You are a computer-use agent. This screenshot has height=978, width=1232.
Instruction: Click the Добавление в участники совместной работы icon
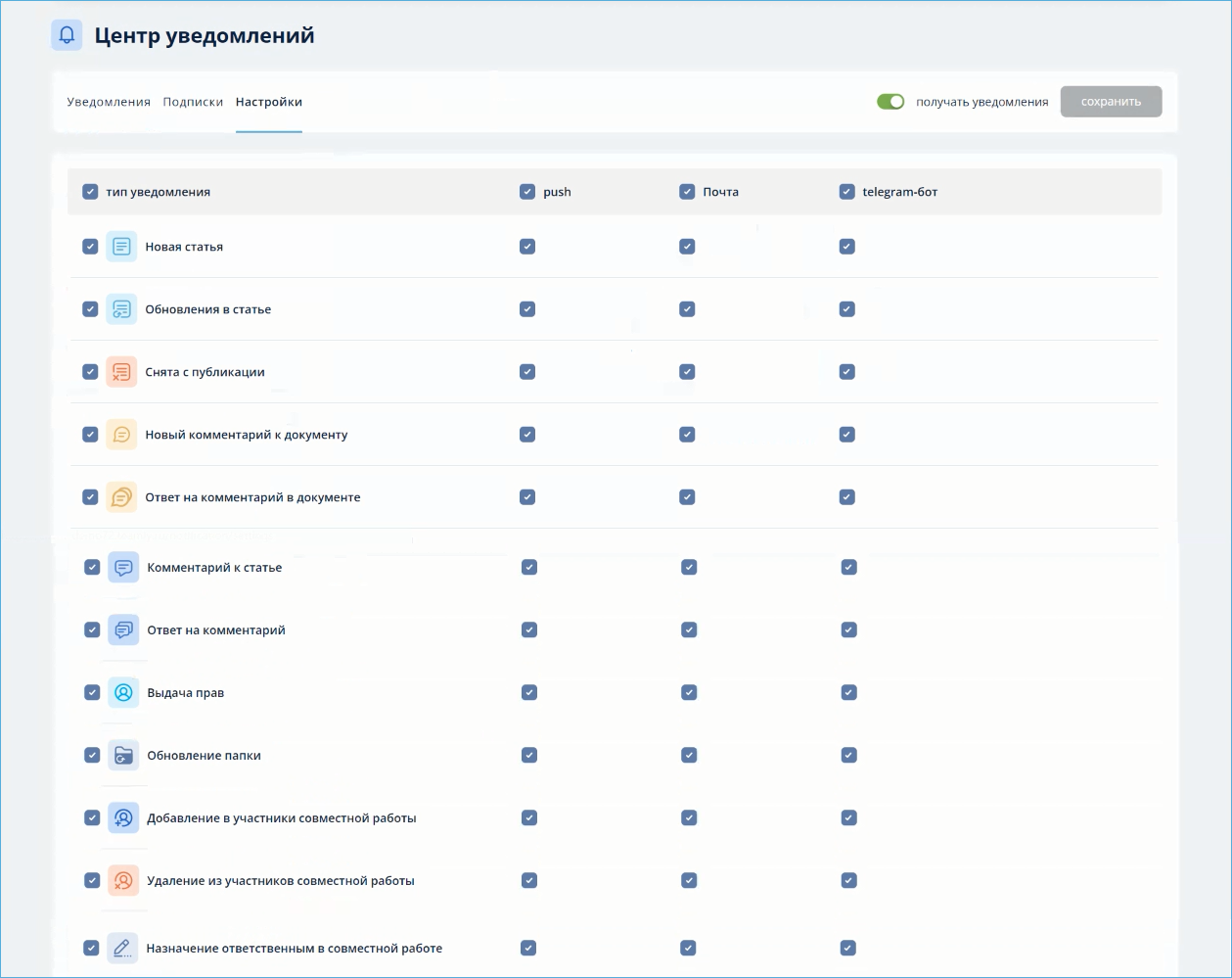click(x=123, y=817)
